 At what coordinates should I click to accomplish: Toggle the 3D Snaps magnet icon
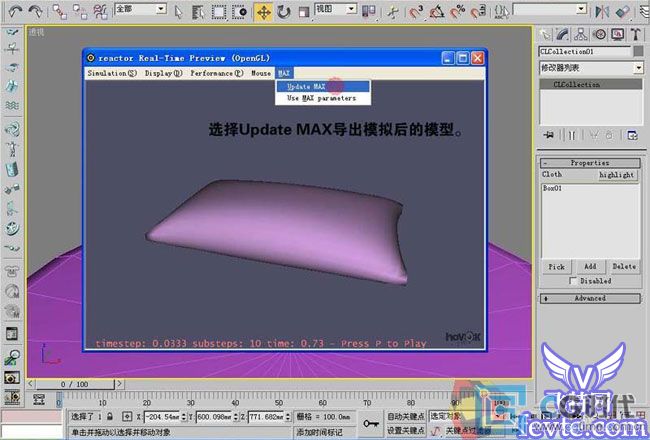[x=416, y=12]
